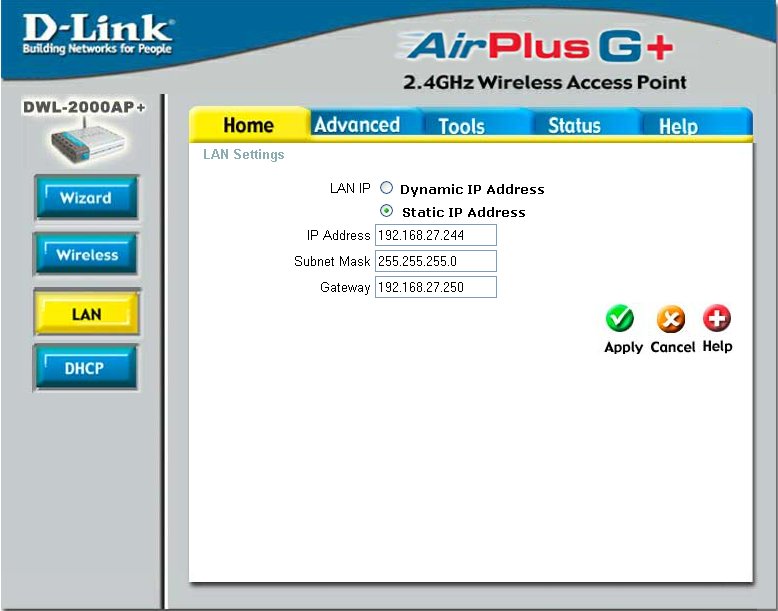Open DHCP settings in sidebar
Image resolution: width=778 pixels, height=611 pixels.
pos(85,368)
